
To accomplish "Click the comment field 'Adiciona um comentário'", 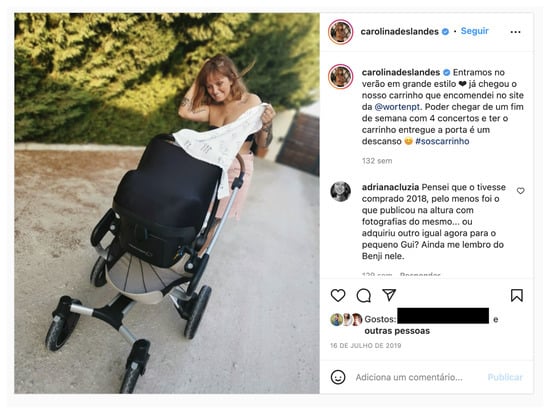I will click(x=409, y=377).
